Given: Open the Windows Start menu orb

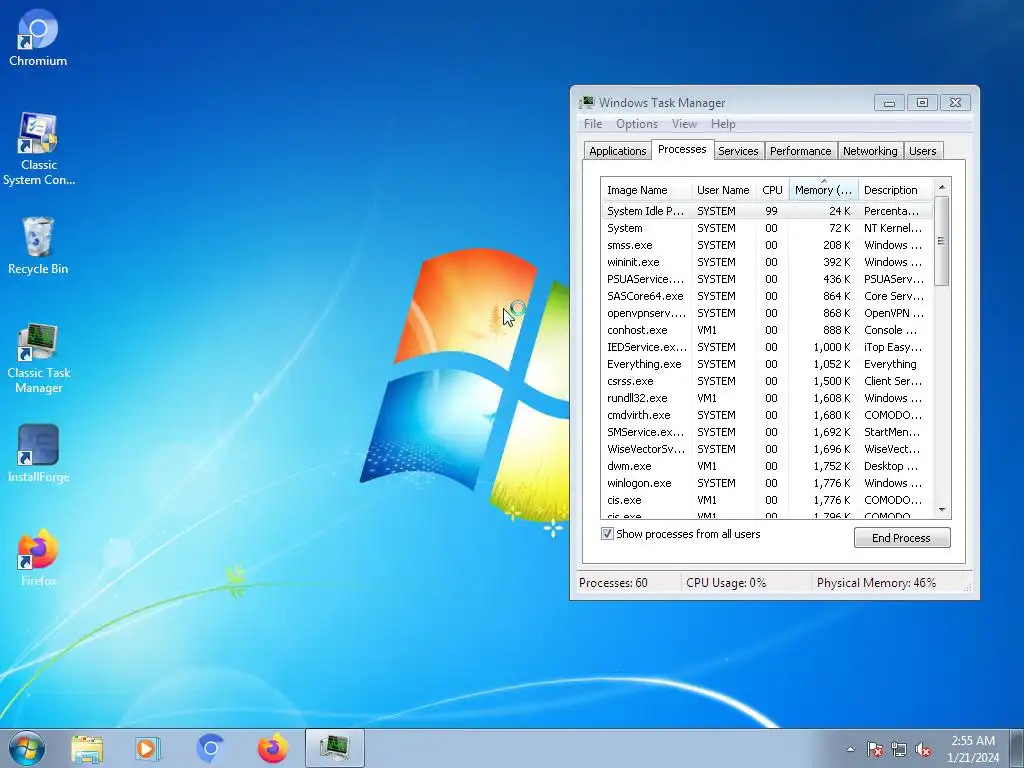Looking at the screenshot, I should tap(27, 748).
